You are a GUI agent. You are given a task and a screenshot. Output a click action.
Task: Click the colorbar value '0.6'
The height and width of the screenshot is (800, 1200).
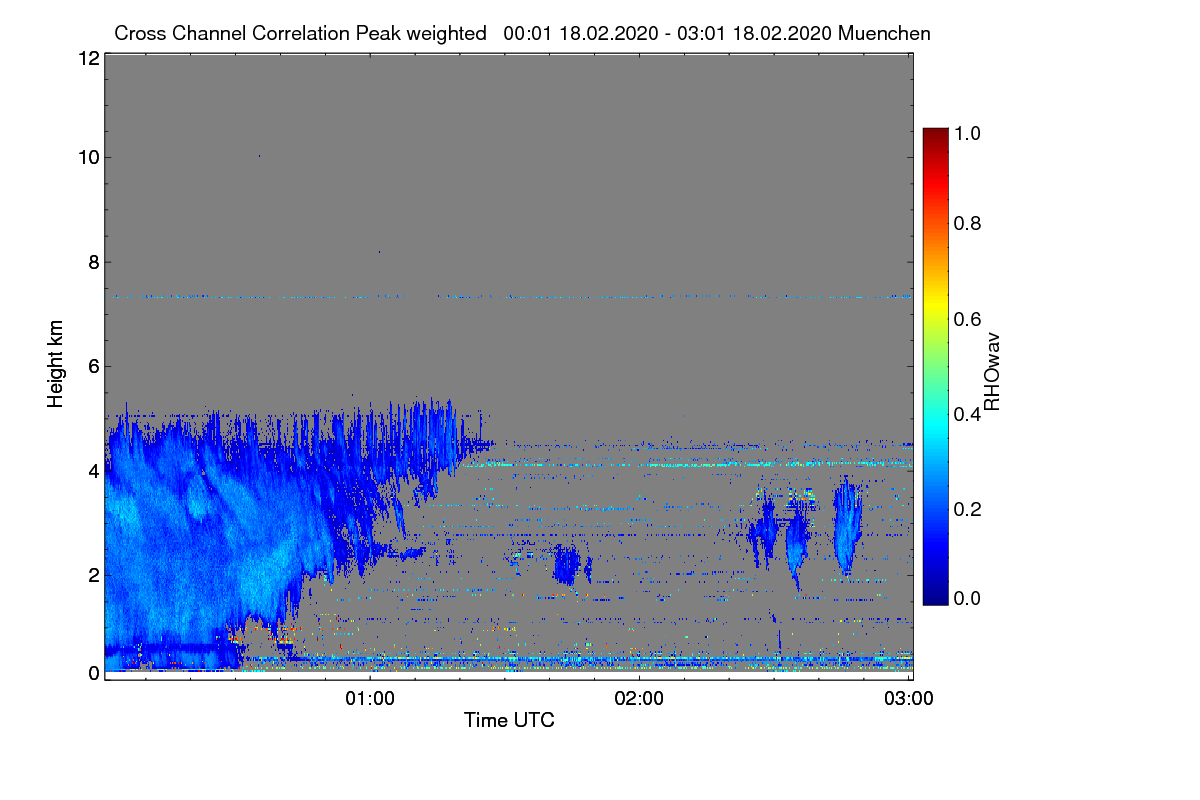[967, 319]
